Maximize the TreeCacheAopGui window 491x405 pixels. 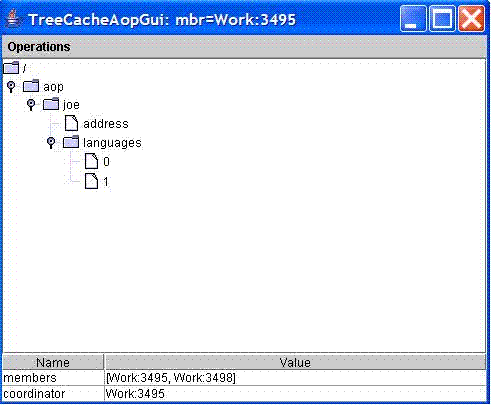(x=442, y=19)
